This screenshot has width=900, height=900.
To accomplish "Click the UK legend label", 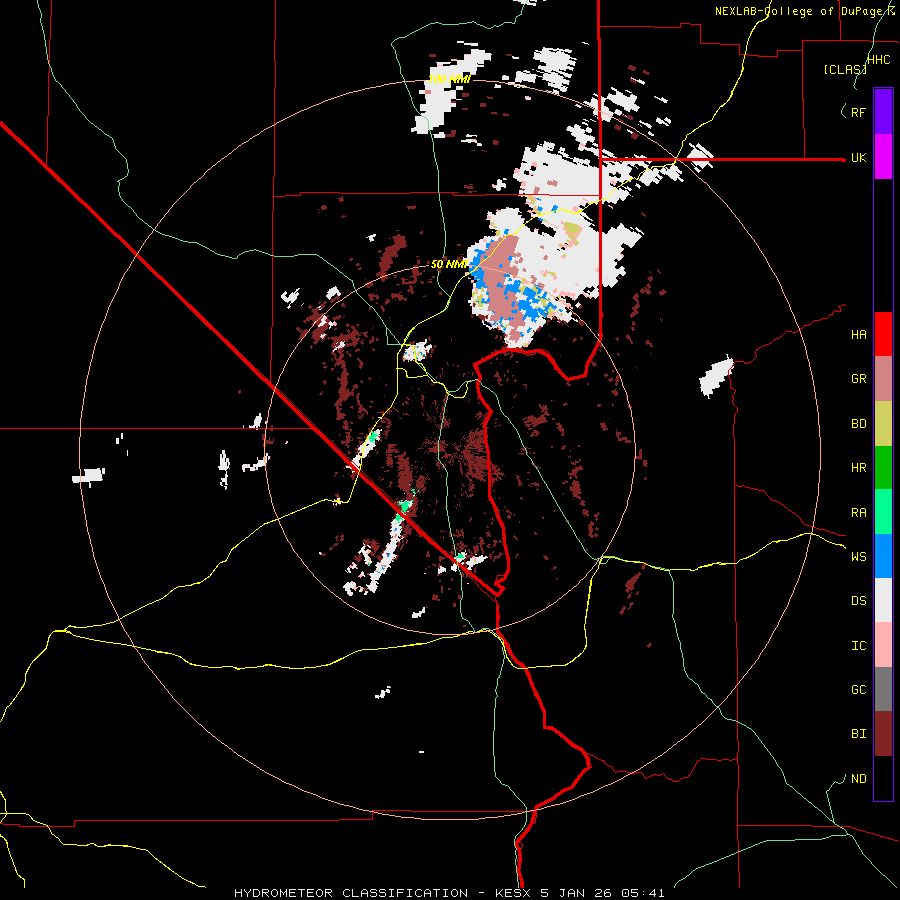I will pyautogui.click(x=858, y=157).
